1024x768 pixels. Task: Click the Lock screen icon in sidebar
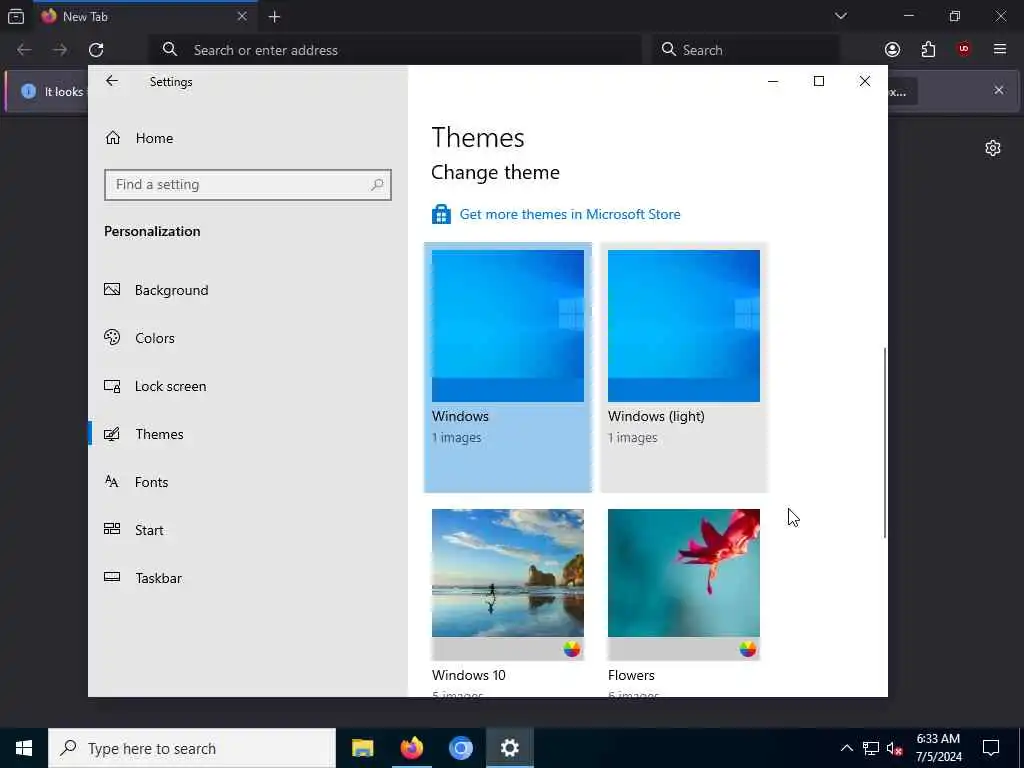pos(112,386)
